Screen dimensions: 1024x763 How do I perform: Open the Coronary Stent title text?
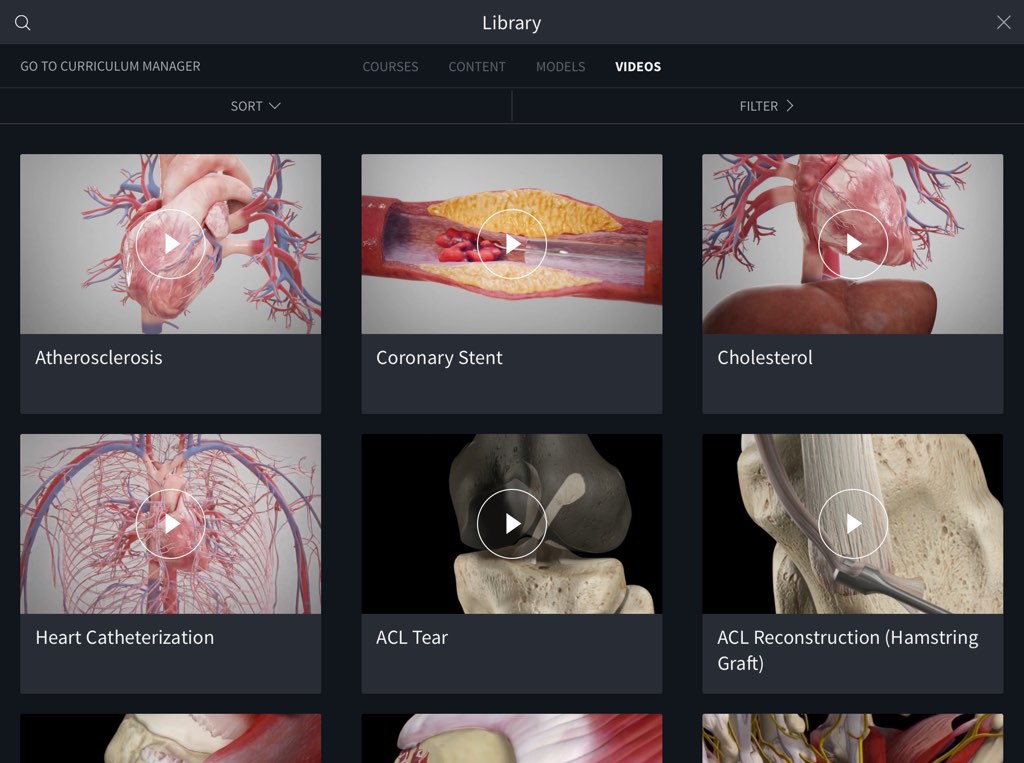440,357
